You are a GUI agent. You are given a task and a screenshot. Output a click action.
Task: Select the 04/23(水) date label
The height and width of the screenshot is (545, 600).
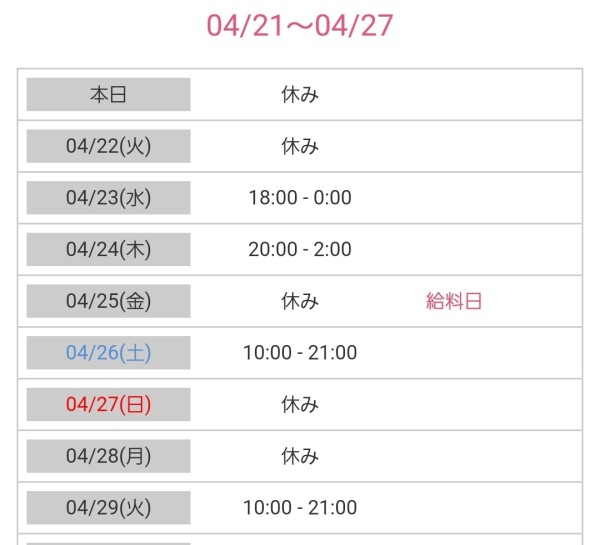point(108,198)
